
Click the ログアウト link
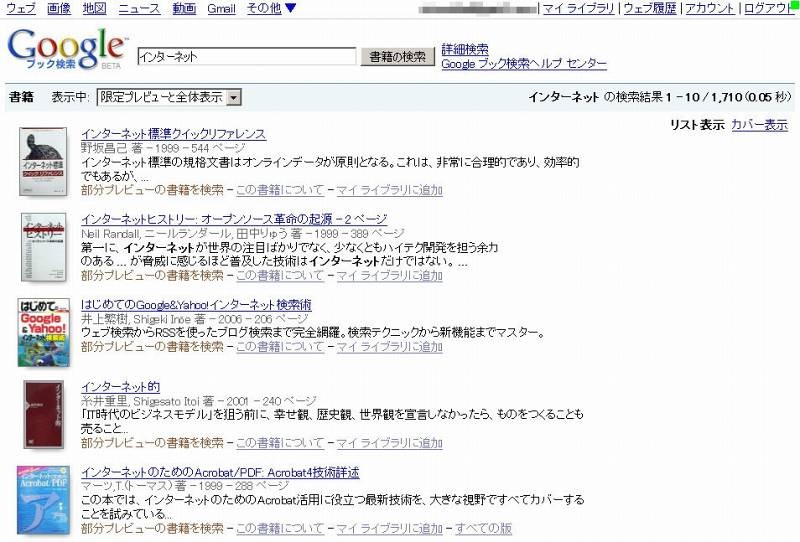tap(769, 8)
